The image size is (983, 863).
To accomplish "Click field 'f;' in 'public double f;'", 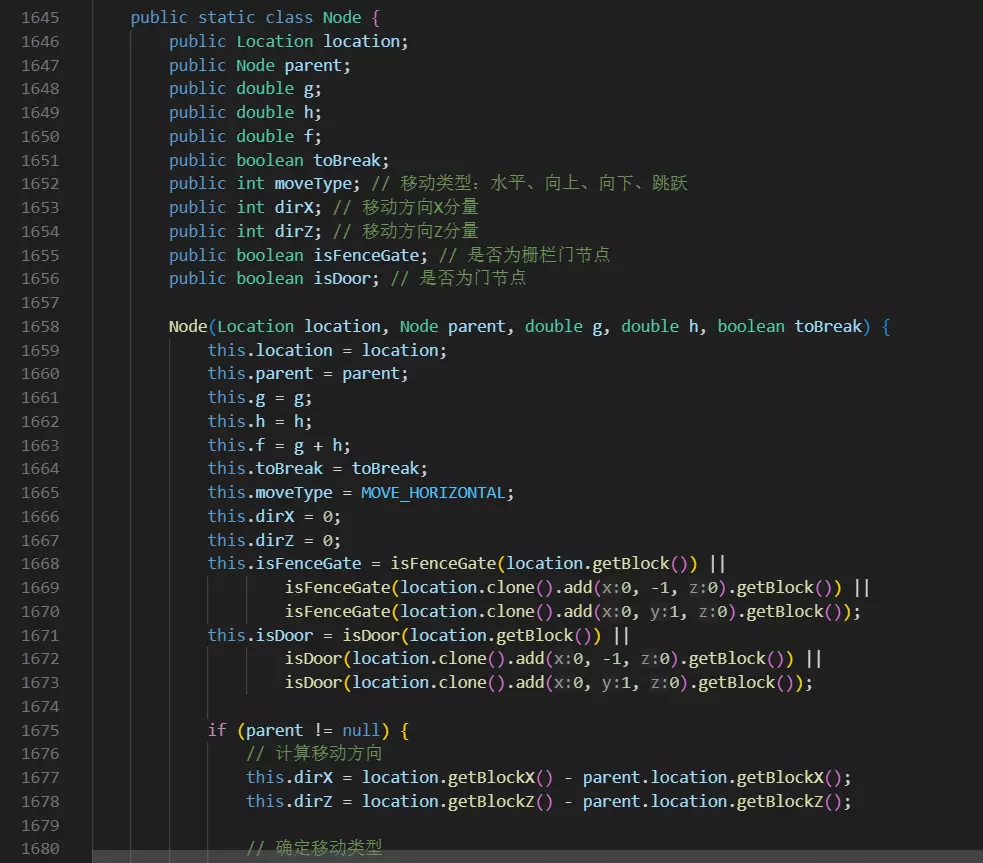I will click(312, 137).
